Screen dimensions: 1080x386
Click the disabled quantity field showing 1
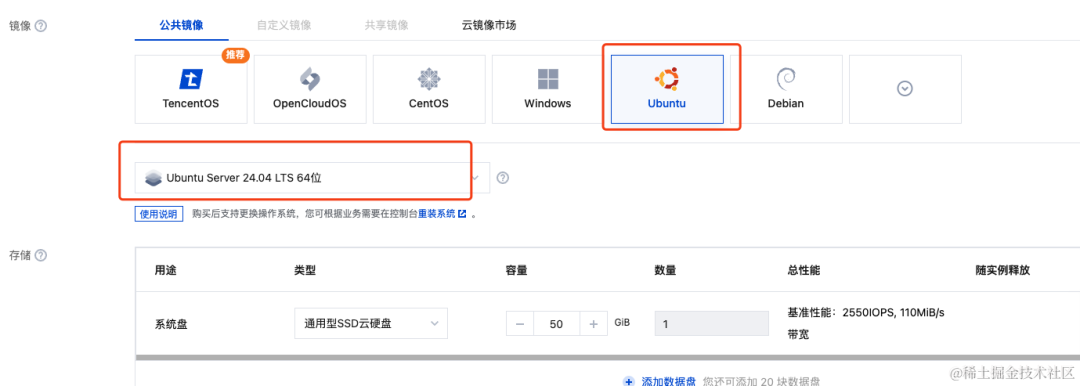[x=712, y=323]
